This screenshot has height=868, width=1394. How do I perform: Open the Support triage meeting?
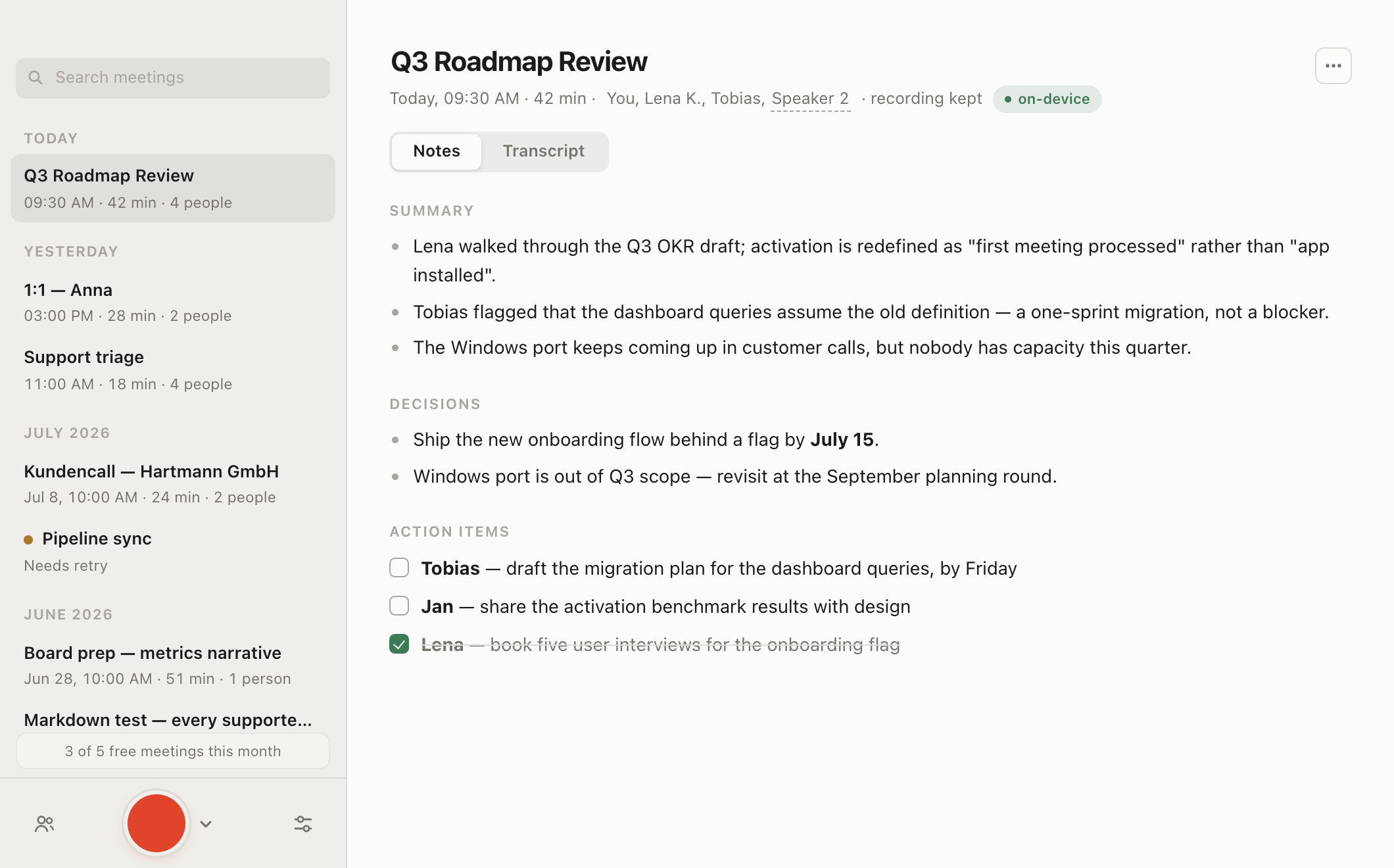pos(173,370)
